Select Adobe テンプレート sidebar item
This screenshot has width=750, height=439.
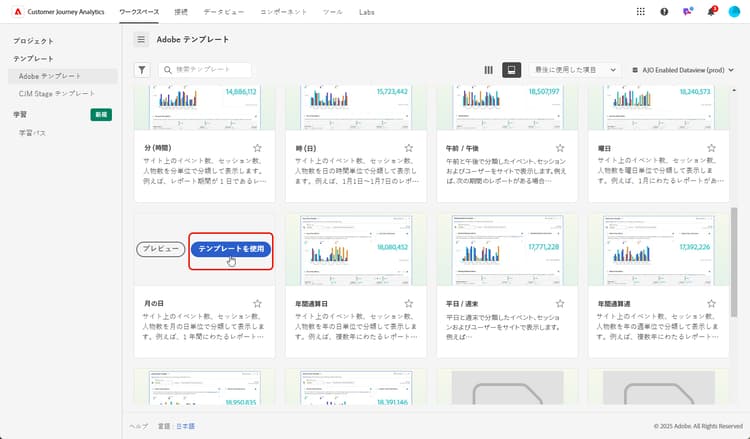tap(63, 76)
